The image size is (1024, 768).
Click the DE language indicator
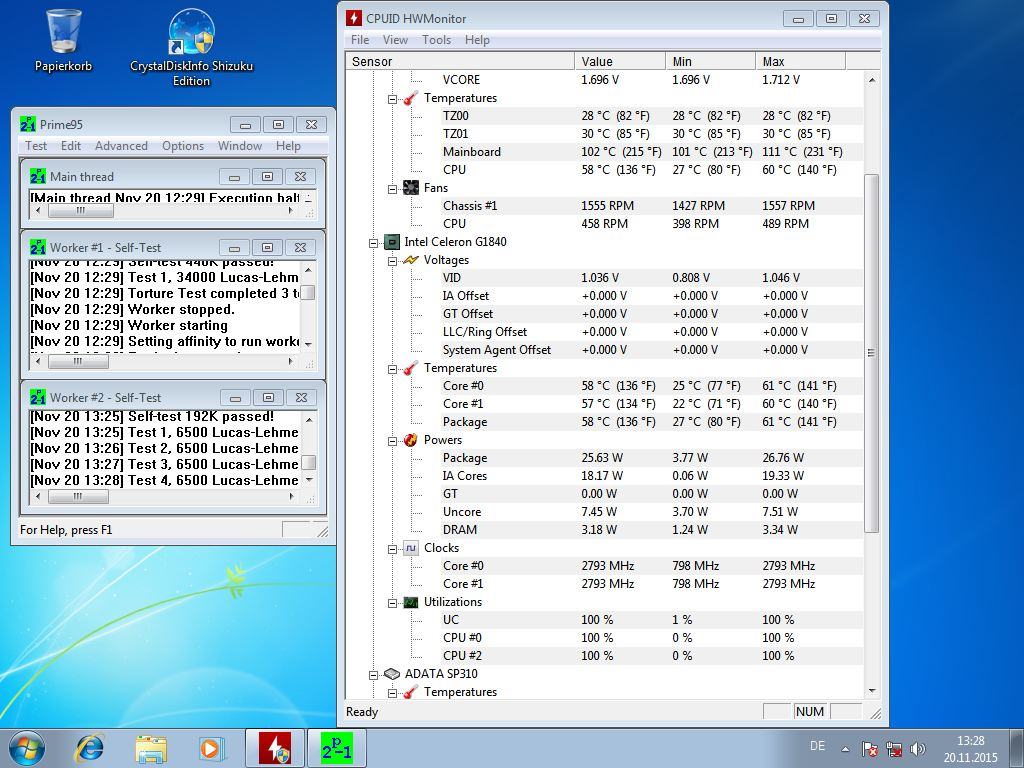[817, 746]
